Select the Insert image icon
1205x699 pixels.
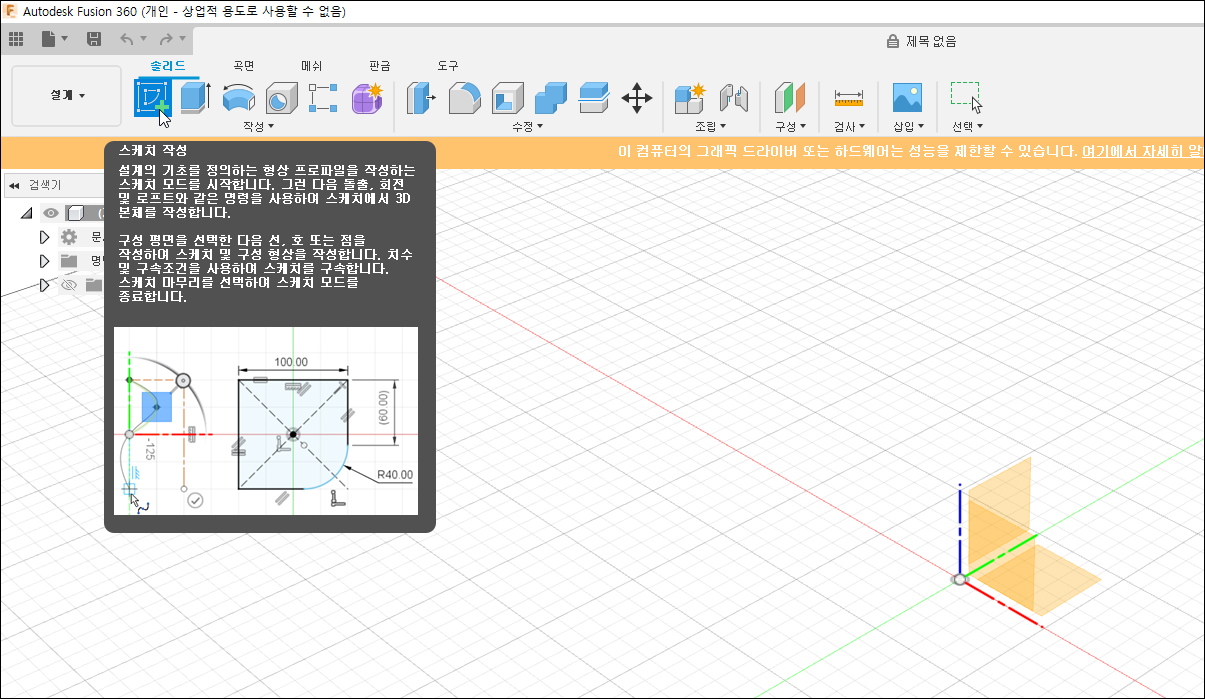pyautogui.click(x=906, y=98)
